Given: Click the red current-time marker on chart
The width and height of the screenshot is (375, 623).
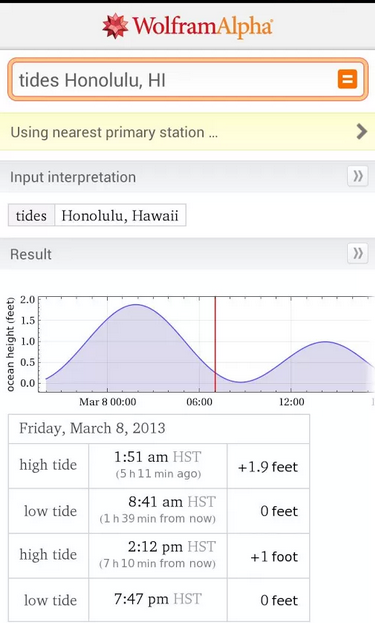Looking at the screenshot, I should [215, 344].
